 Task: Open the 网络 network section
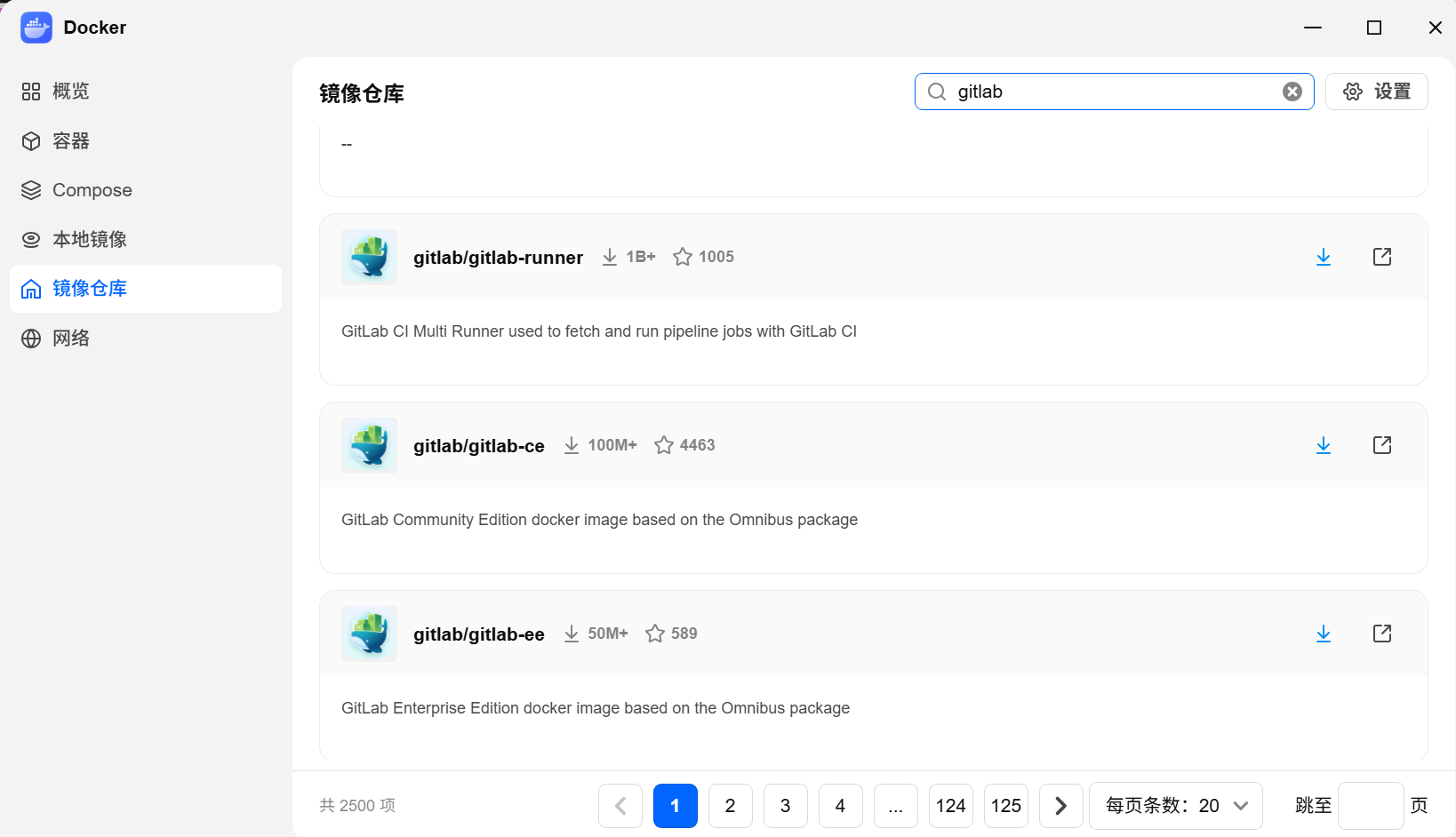pyautogui.click(x=146, y=339)
